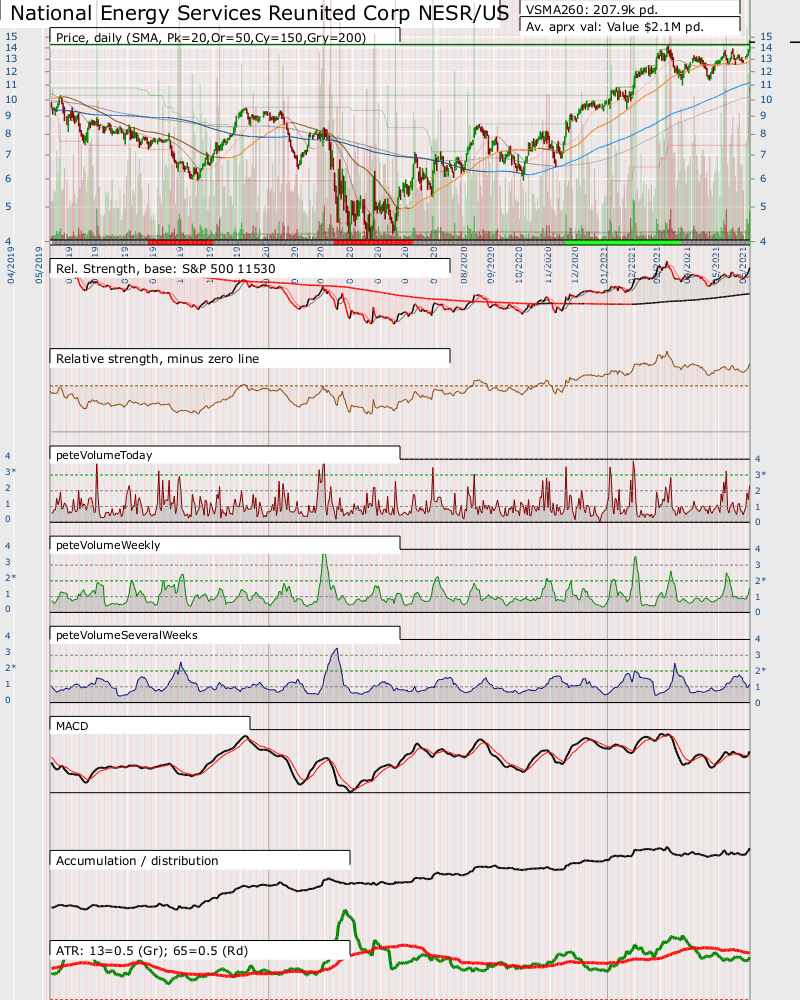The image size is (800, 1000).
Task: Click the MACD panel header
Action: [72, 726]
